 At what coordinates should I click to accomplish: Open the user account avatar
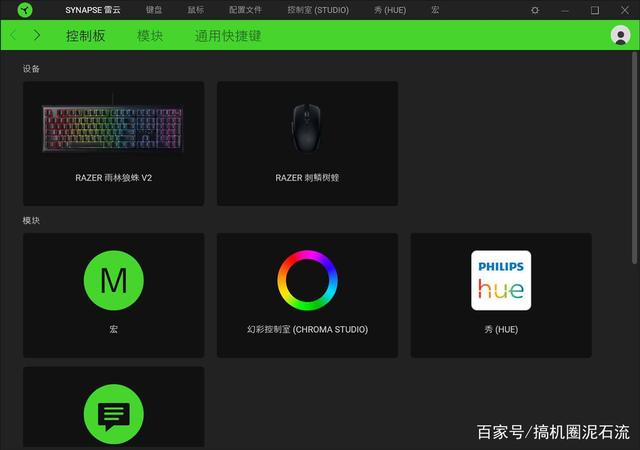coord(620,35)
